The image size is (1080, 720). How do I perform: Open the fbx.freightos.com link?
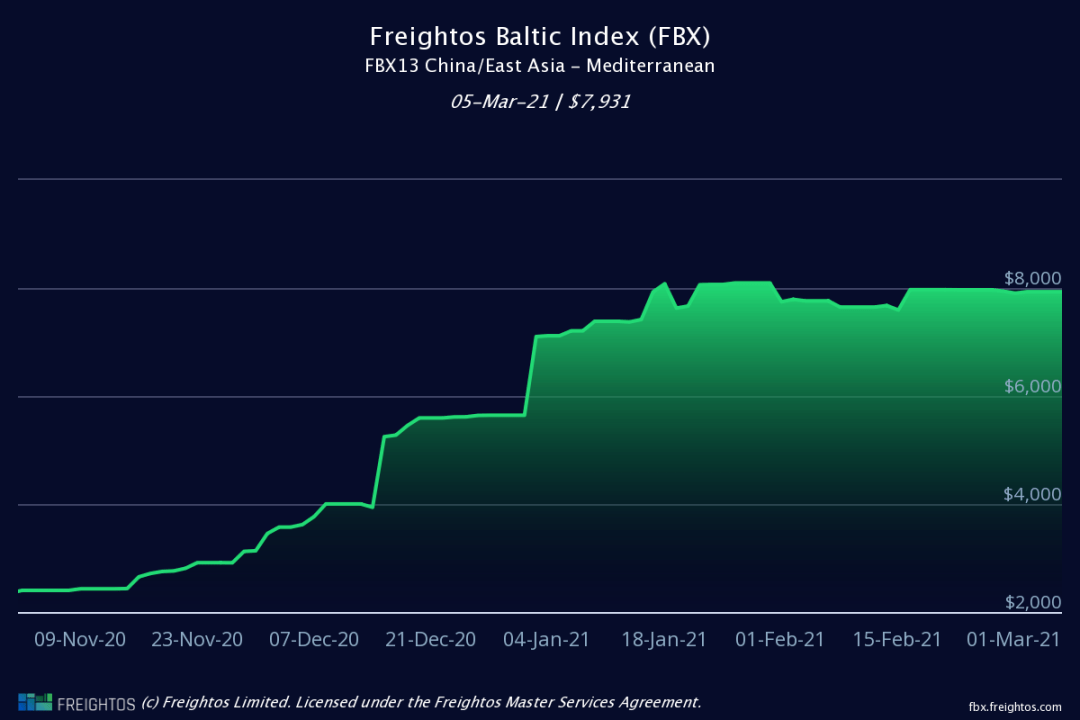[1015, 707]
